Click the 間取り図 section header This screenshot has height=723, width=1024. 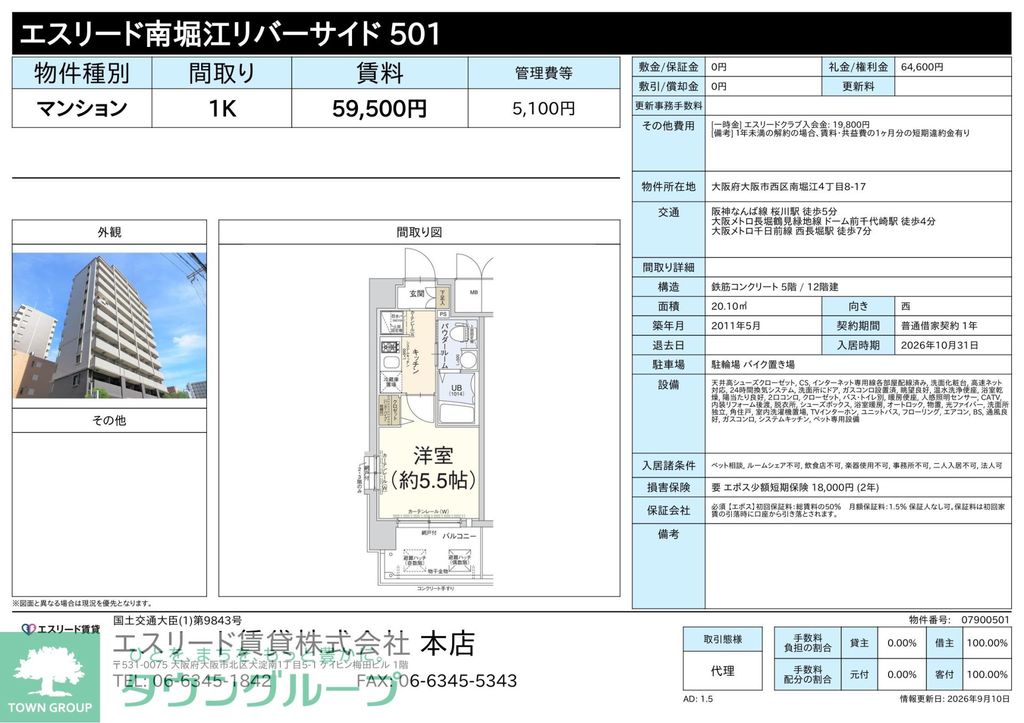point(419,233)
